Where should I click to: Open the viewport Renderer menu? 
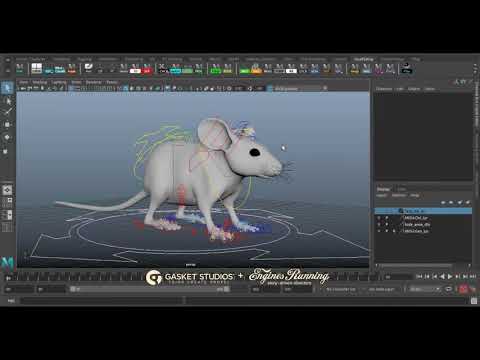tap(94, 82)
